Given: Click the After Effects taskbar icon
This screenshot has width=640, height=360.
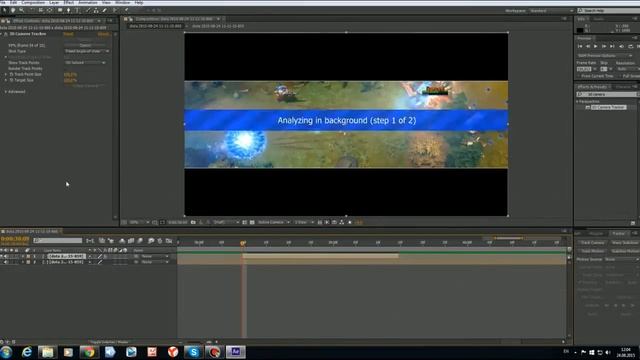Looking at the screenshot, I should click(x=236, y=352).
